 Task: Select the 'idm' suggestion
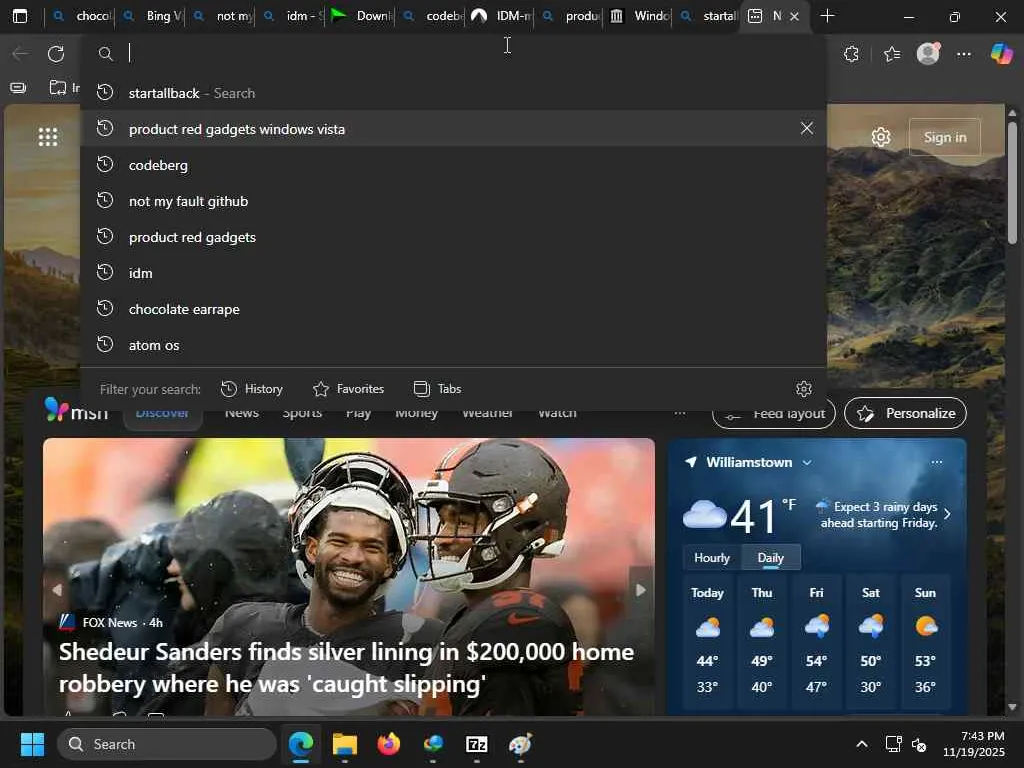[x=453, y=272]
